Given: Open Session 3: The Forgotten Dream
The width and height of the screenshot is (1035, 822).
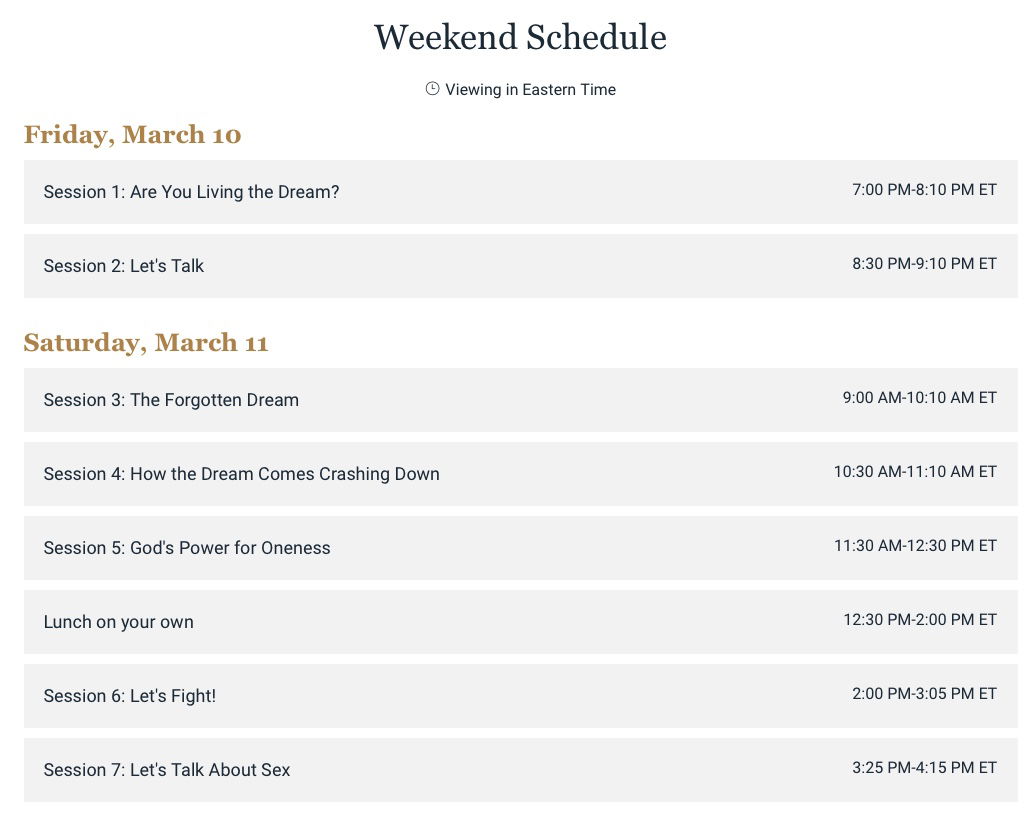Looking at the screenshot, I should point(521,400).
